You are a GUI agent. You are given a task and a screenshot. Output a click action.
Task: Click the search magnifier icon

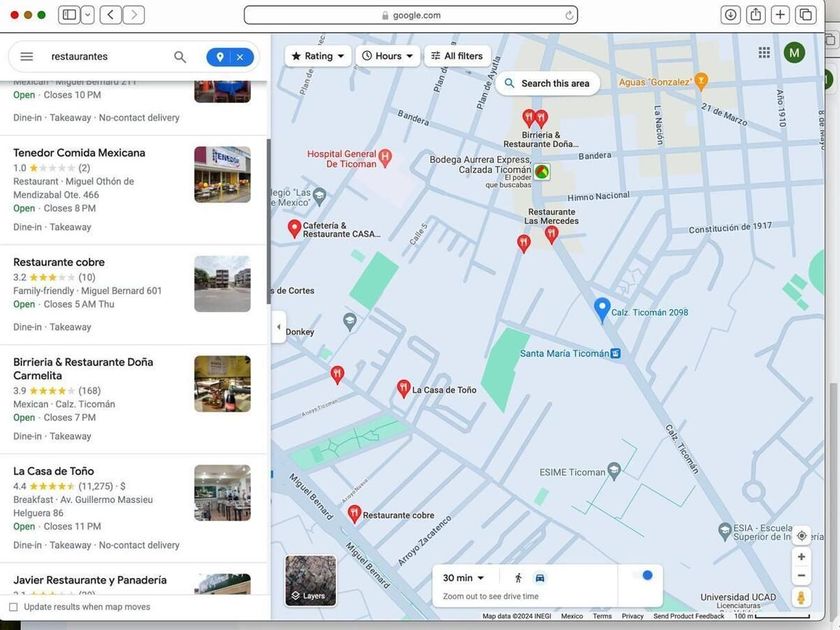[180, 57]
